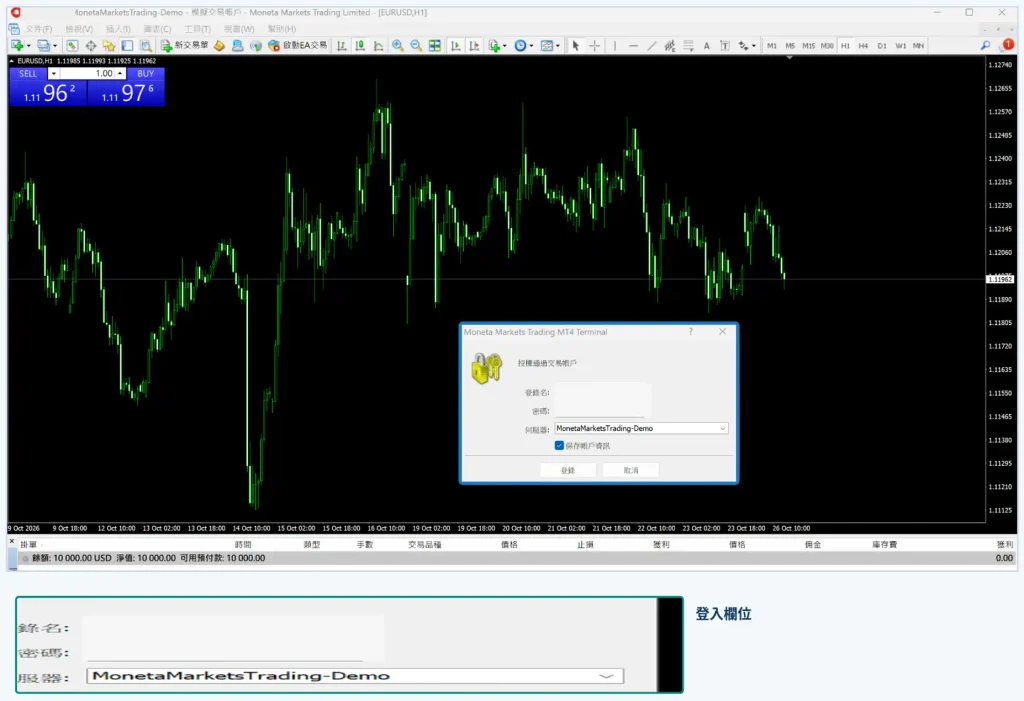
Task: Open the Insert (插入) menu
Action: (118, 29)
